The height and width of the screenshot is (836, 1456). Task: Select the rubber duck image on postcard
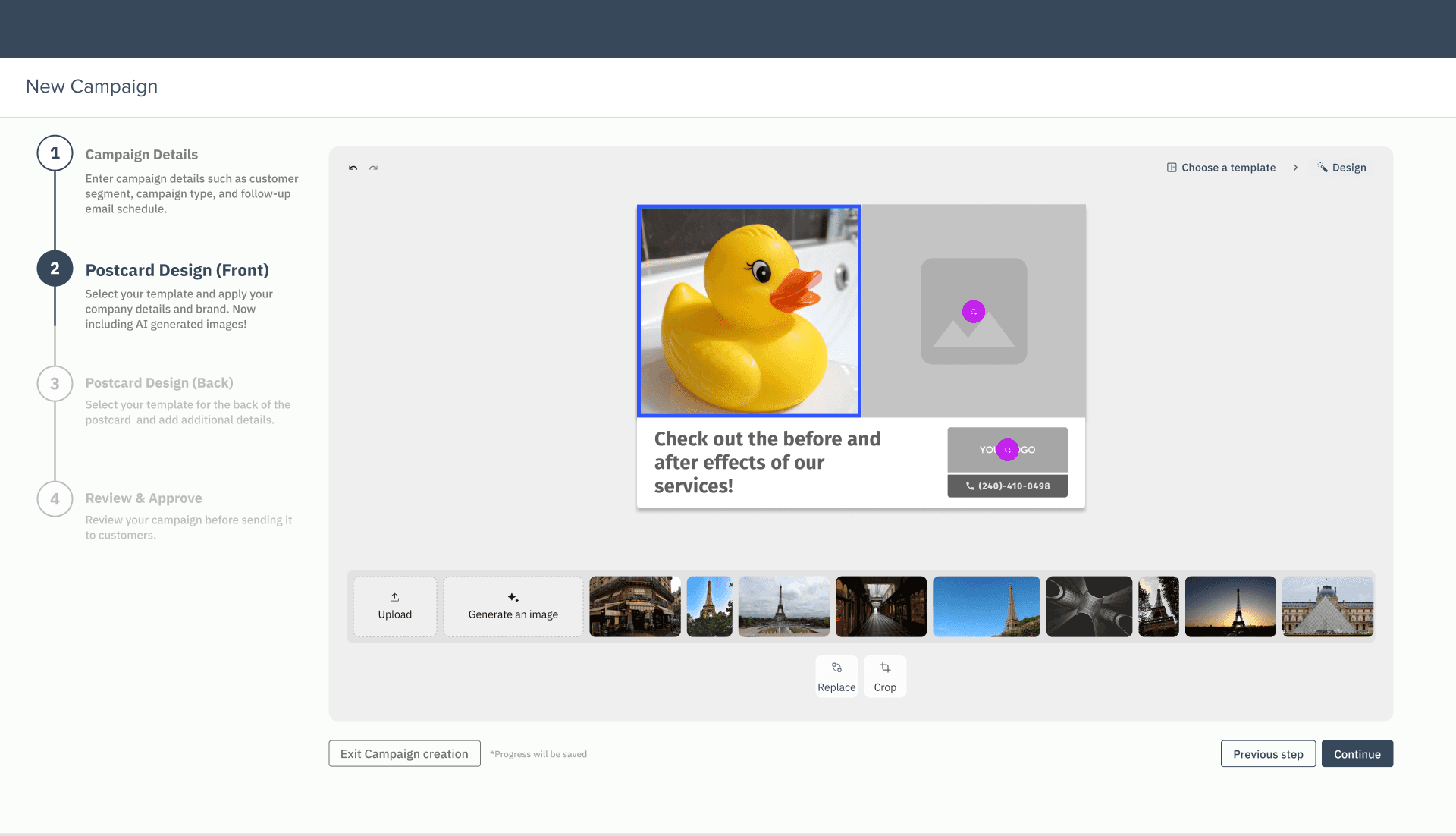click(749, 311)
